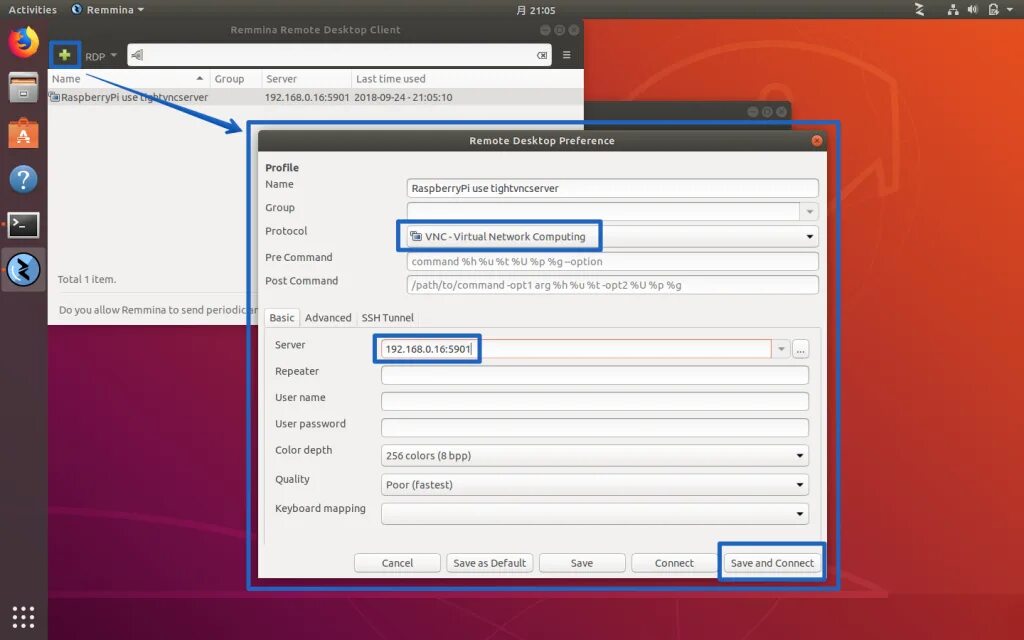Viewport: 1024px width, 640px height.
Task: Click Save and Connect button
Action: [772, 563]
